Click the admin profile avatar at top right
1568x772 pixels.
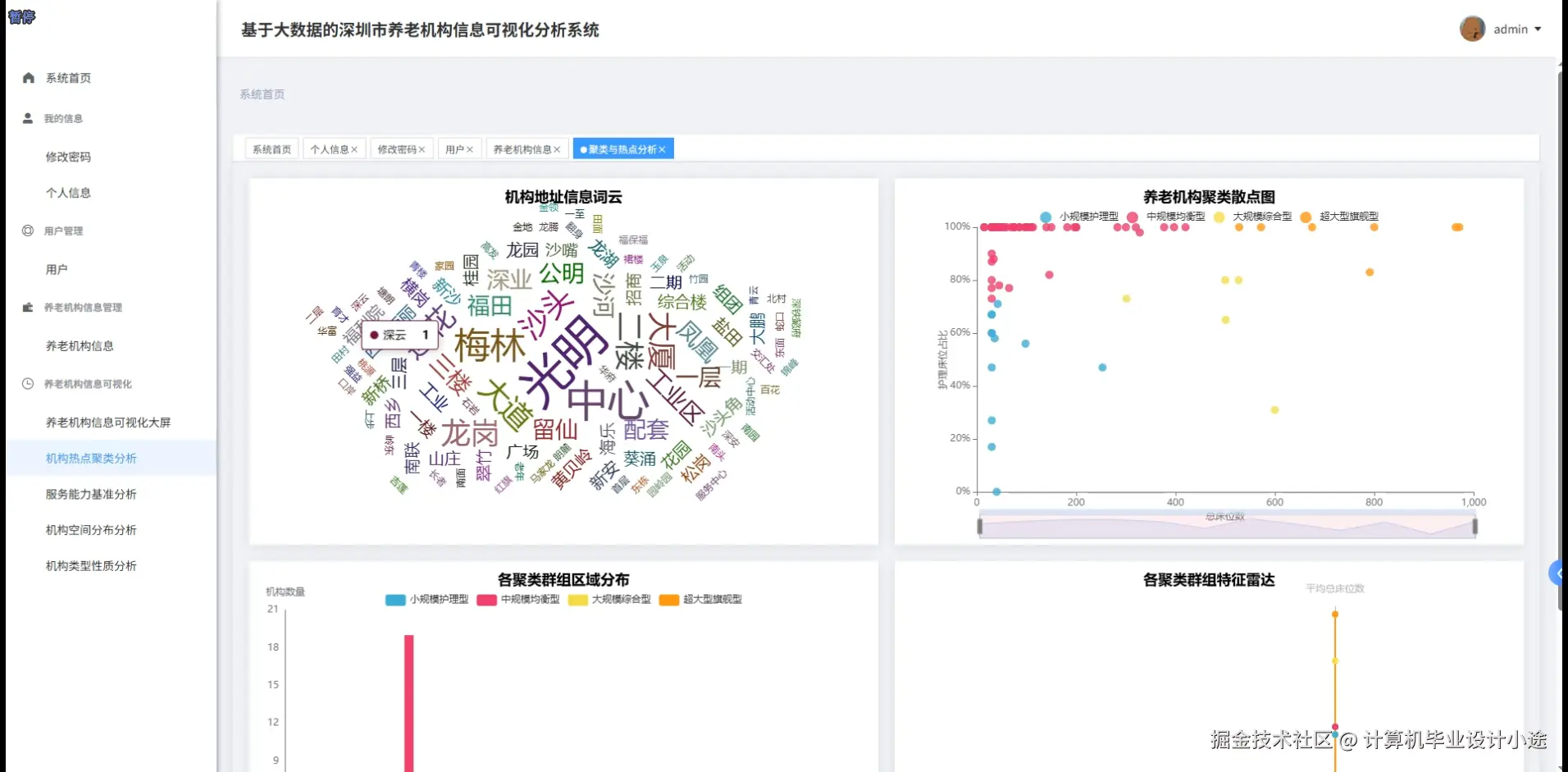[1473, 28]
